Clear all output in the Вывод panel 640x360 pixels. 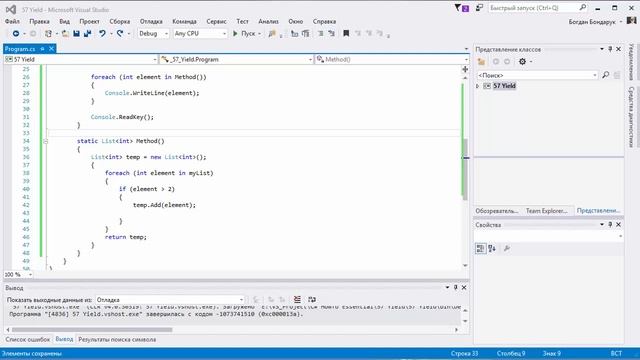click(297, 300)
